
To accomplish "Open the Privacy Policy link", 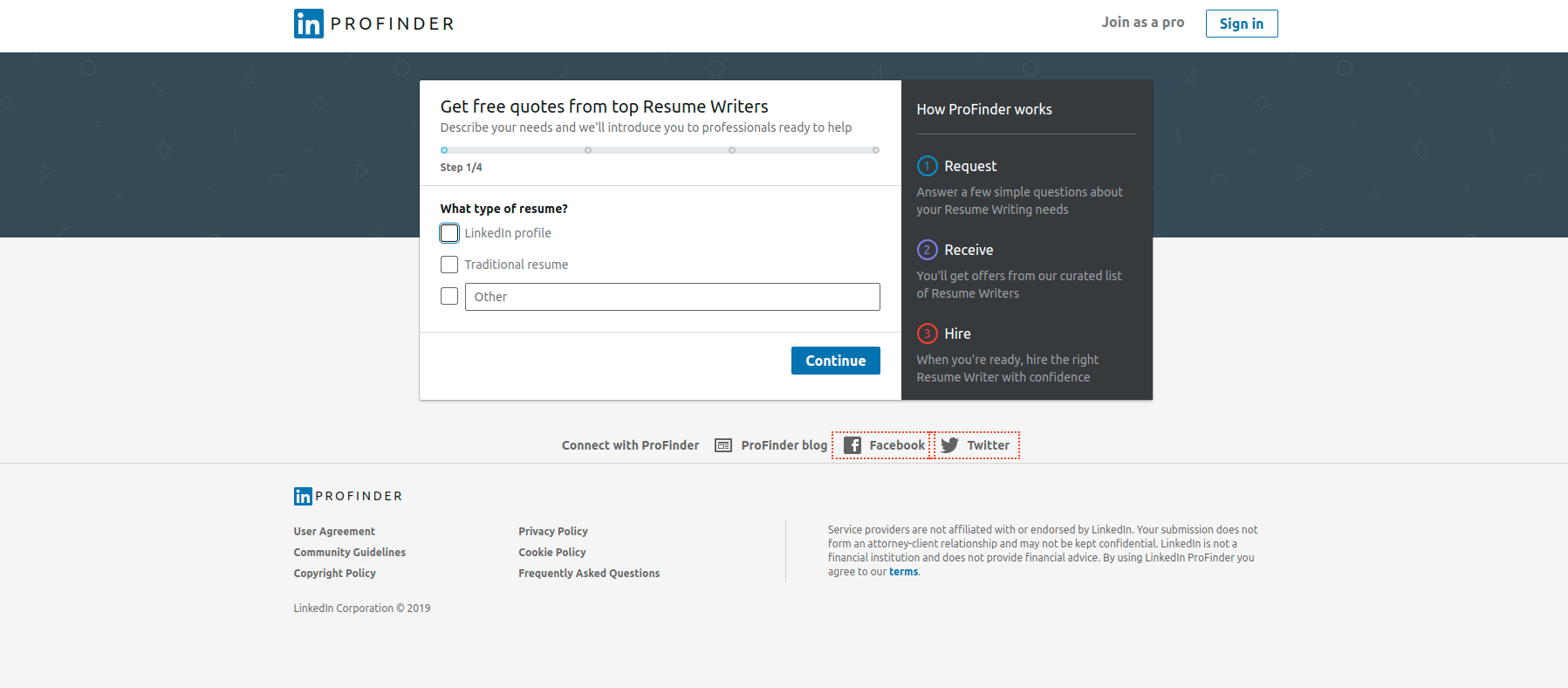I will [x=553, y=532].
